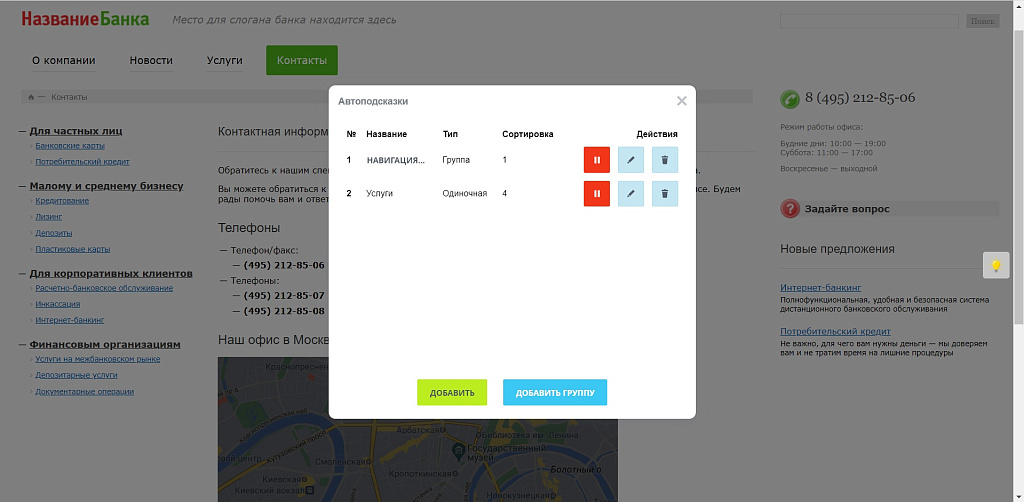Edit the НАВИГАЦИЯ group with pencil icon
Image resolution: width=1024 pixels, height=502 pixels.
click(x=630, y=160)
